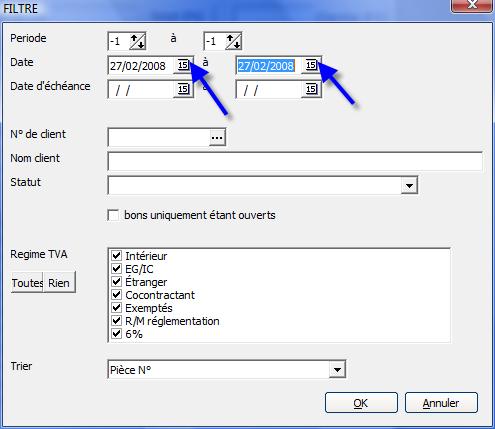This screenshot has height=429, width=495.
Task: Toggle the 6% TVA checkbox
Action: (x=116, y=334)
